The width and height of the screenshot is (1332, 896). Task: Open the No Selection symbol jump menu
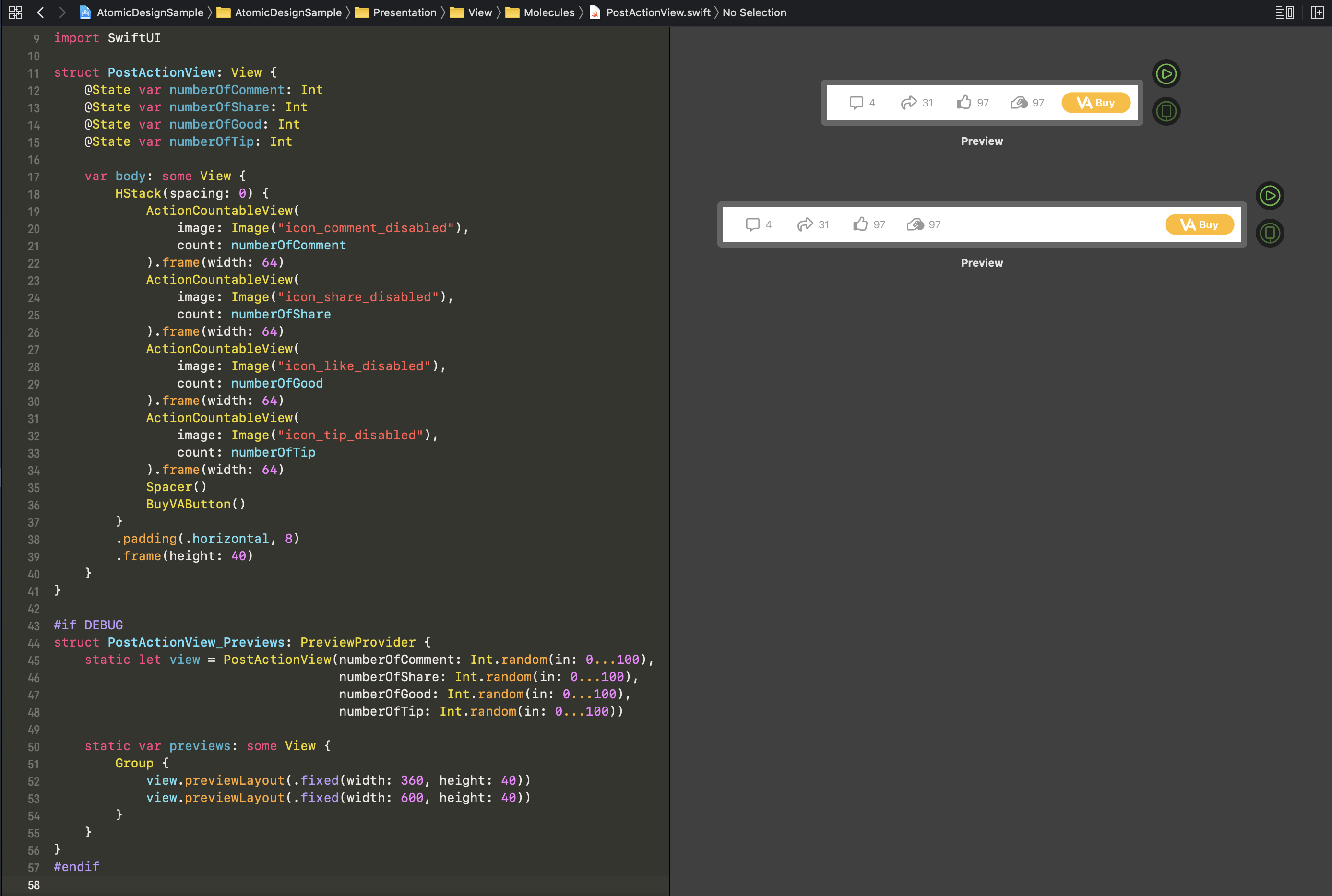pyautogui.click(x=754, y=12)
